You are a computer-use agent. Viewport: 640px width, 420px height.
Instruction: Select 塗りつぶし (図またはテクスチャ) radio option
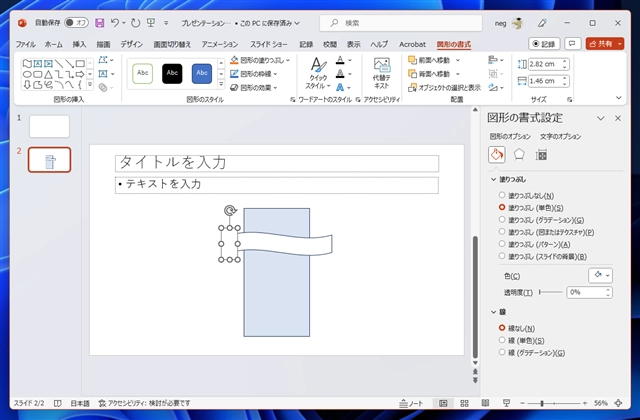coord(502,232)
